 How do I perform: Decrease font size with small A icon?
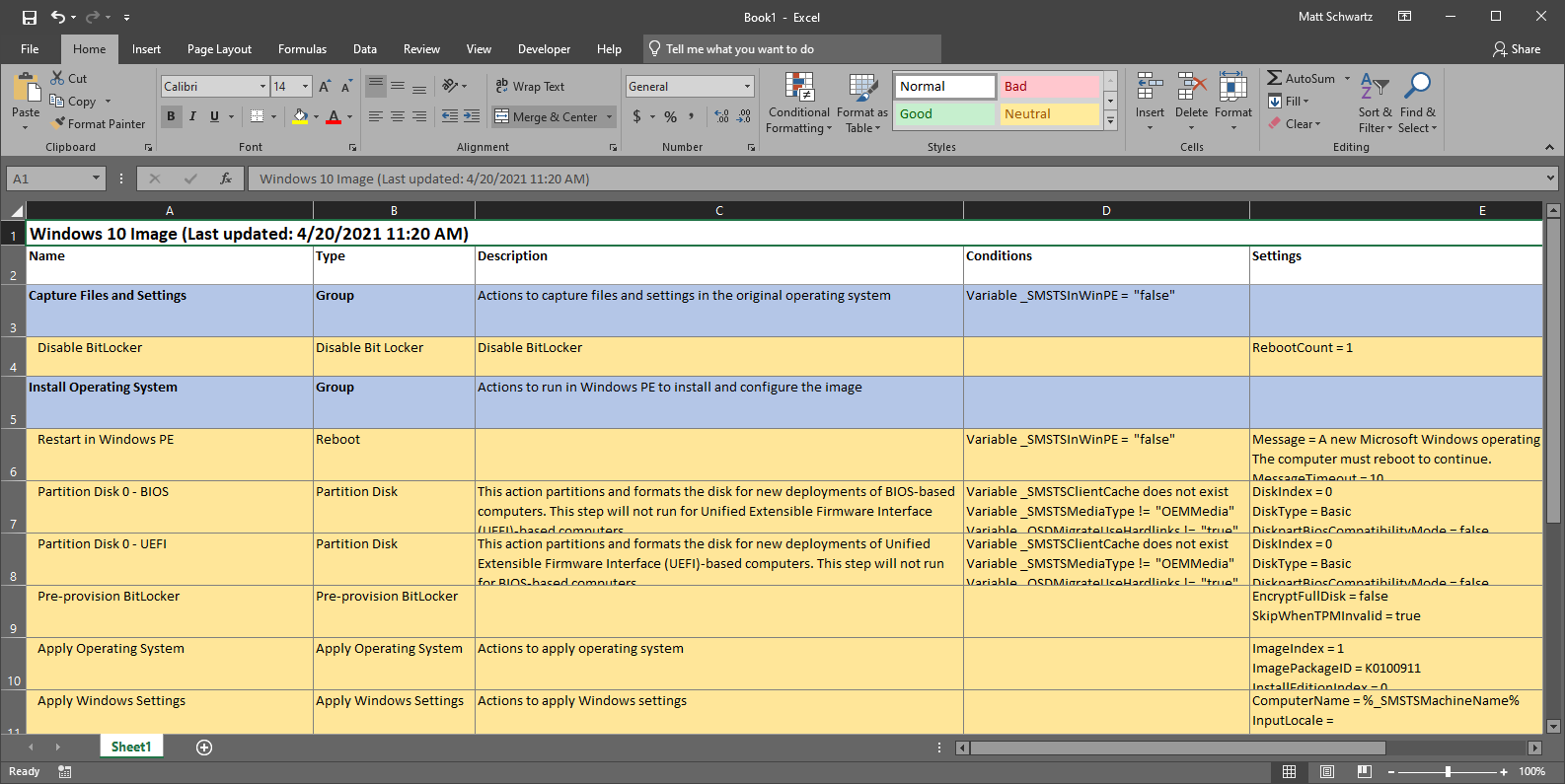click(x=346, y=87)
